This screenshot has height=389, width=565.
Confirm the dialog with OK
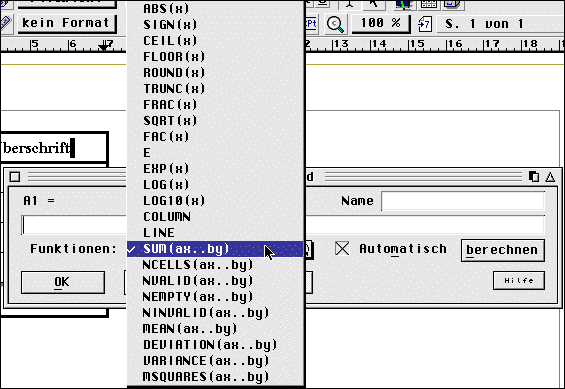tap(63, 282)
